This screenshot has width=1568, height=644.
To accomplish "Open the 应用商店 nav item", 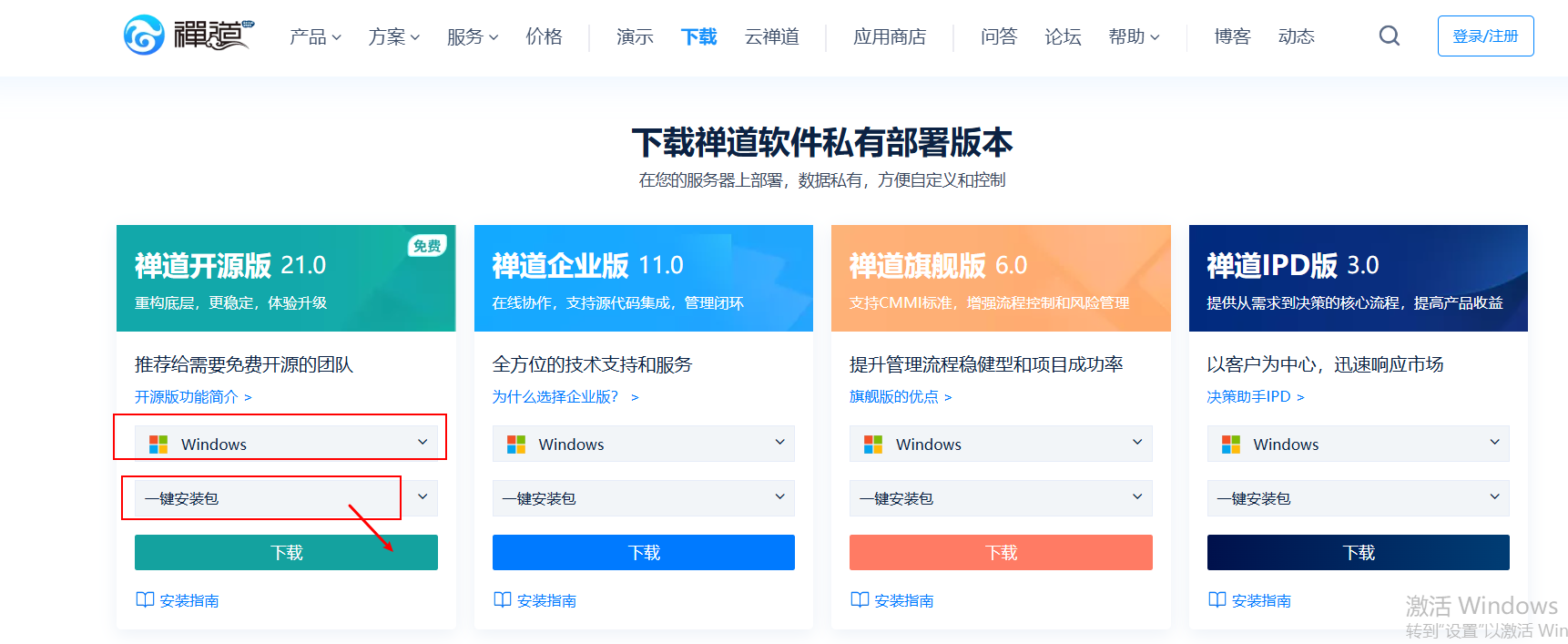I will (x=890, y=36).
